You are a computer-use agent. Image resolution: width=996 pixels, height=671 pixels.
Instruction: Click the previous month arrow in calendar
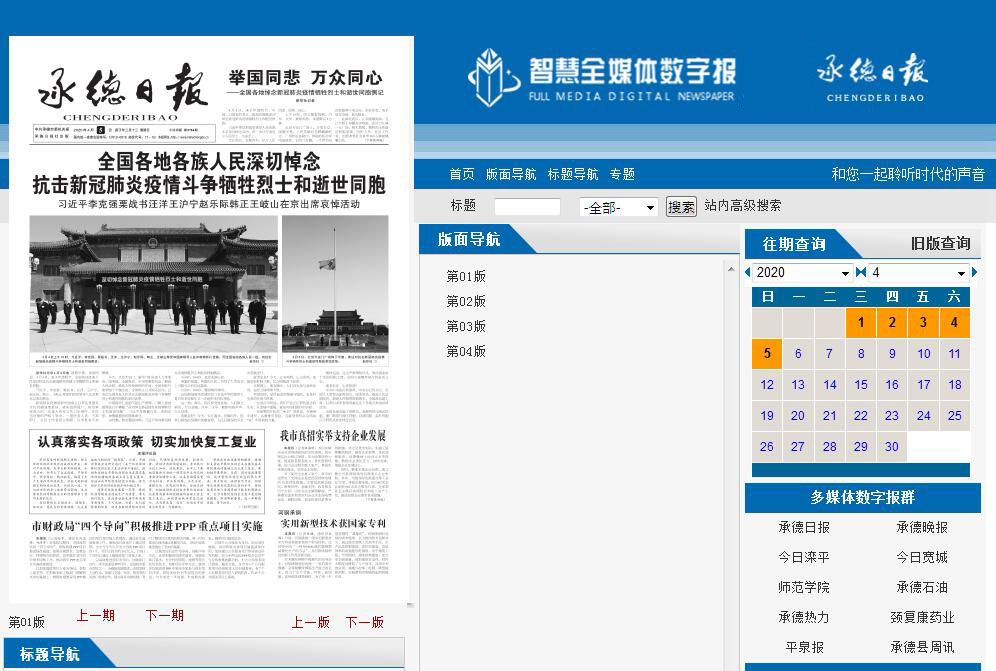748,273
